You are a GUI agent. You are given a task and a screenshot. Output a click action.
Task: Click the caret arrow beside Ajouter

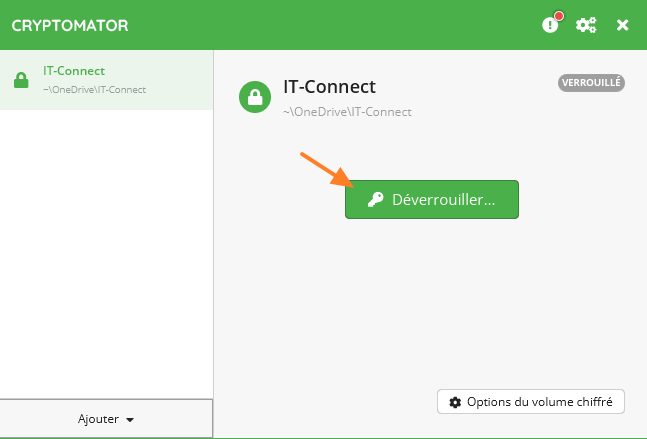(x=130, y=420)
